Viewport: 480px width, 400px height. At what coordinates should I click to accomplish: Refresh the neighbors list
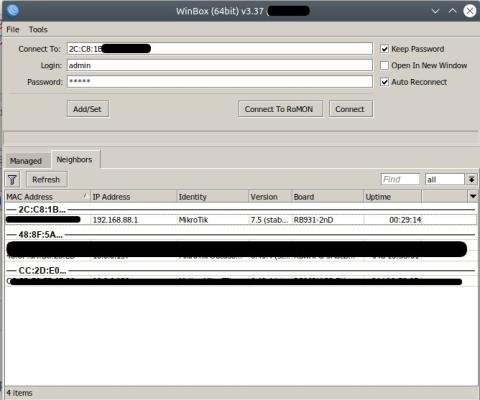(x=46, y=180)
